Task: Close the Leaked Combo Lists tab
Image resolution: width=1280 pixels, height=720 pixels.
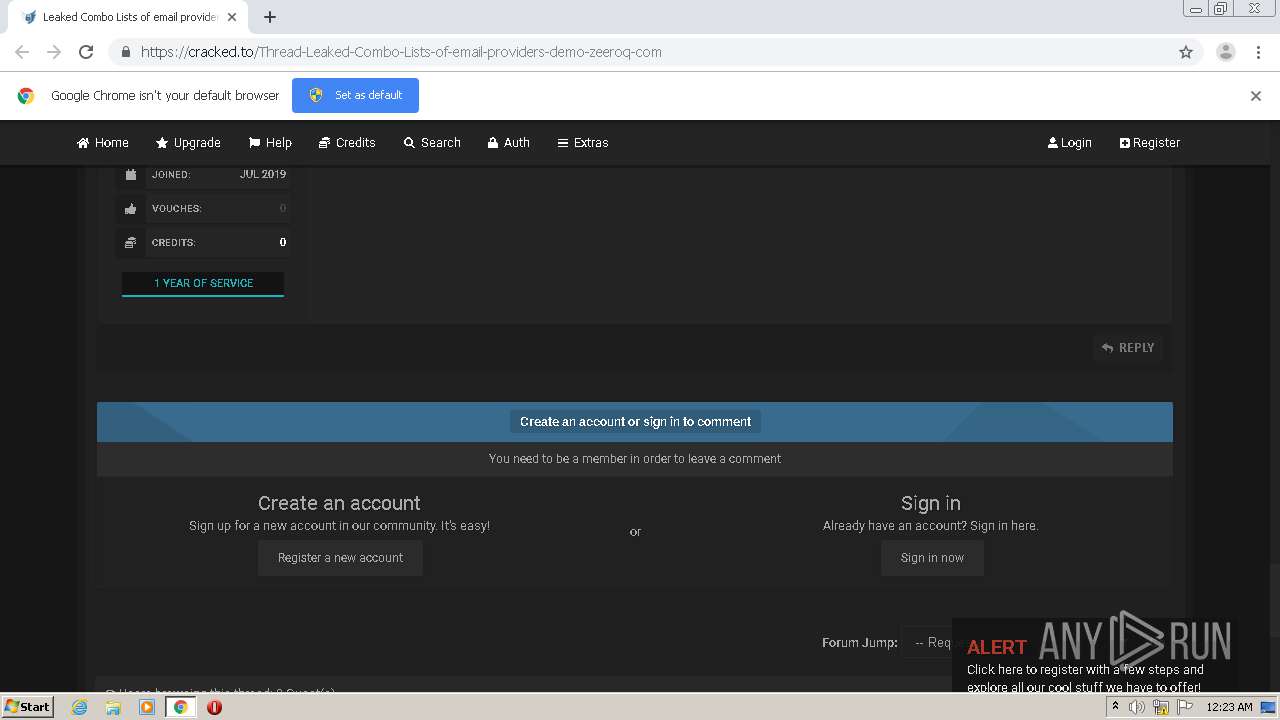Action: 232,17
